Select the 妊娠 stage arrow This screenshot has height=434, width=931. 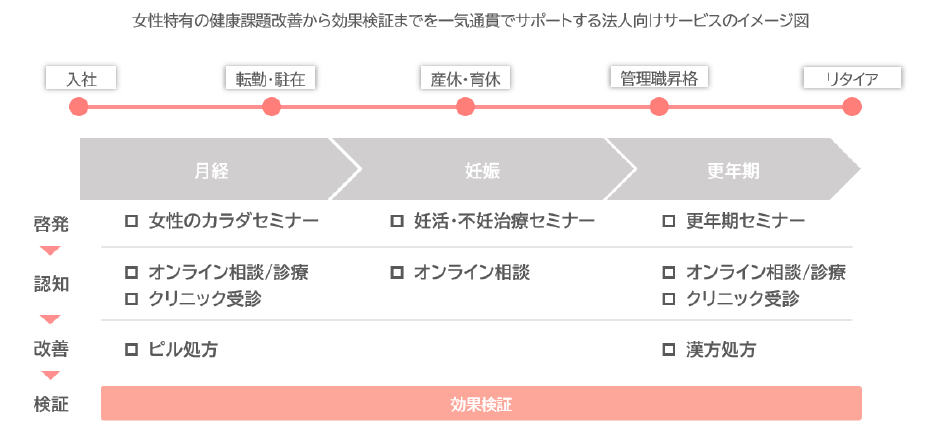click(x=482, y=170)
